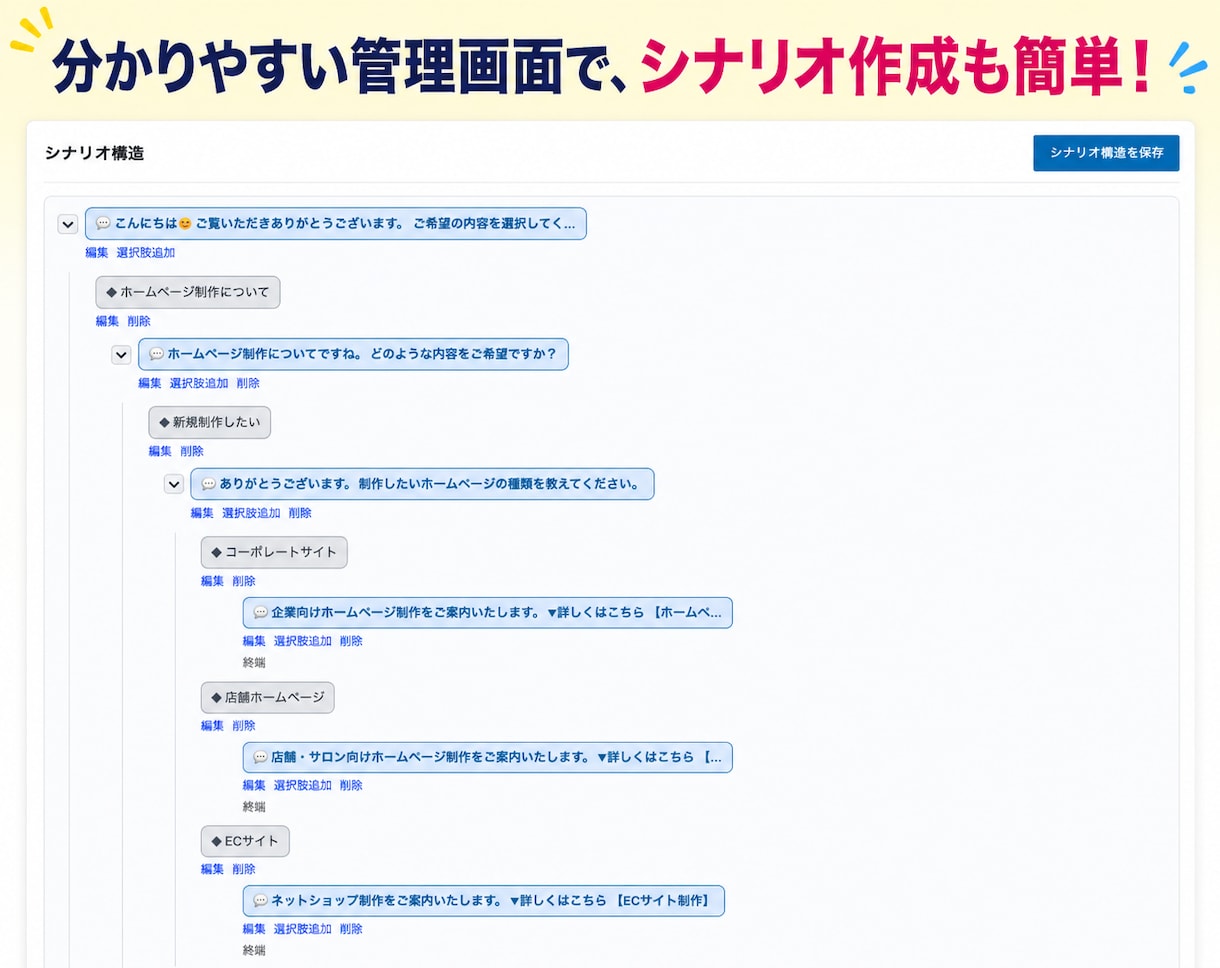Select the ありがとうございます message bubble
Screen dimensions: 1220x968
click(423, 484)
